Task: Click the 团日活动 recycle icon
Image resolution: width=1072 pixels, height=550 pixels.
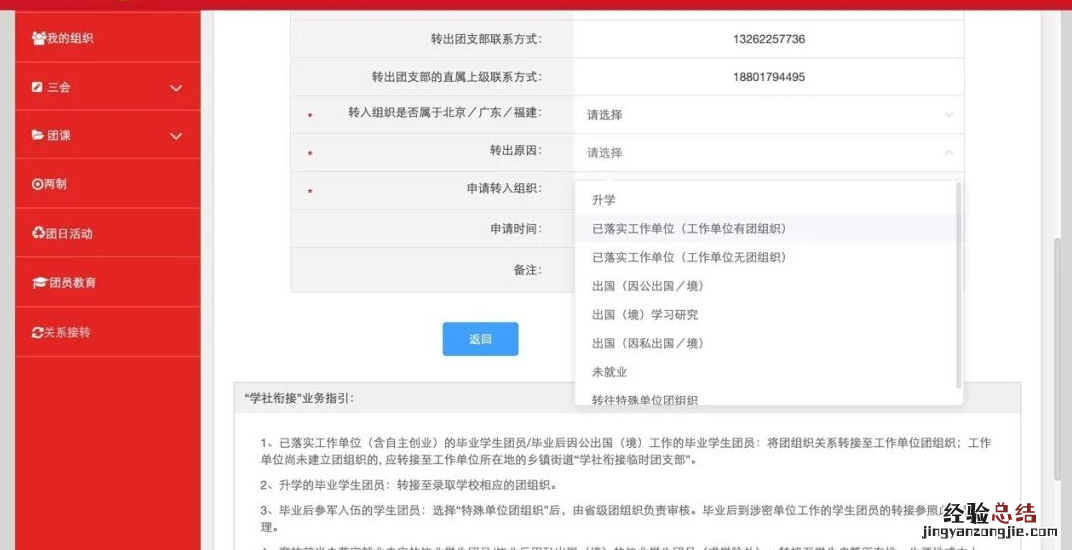Action: tap(38, 234)
